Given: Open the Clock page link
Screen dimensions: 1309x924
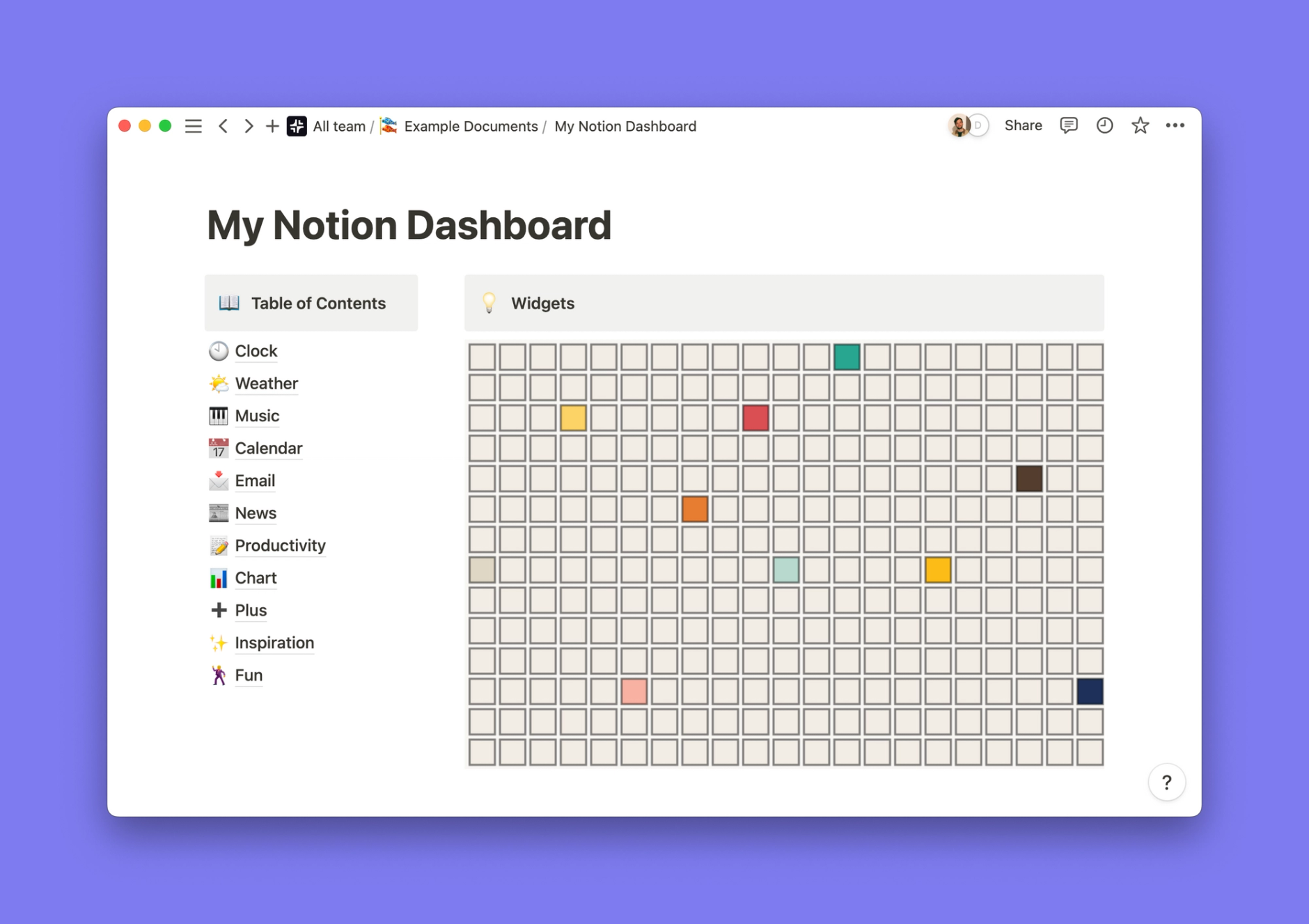Looking at the screenshot, I should point(256,351).
